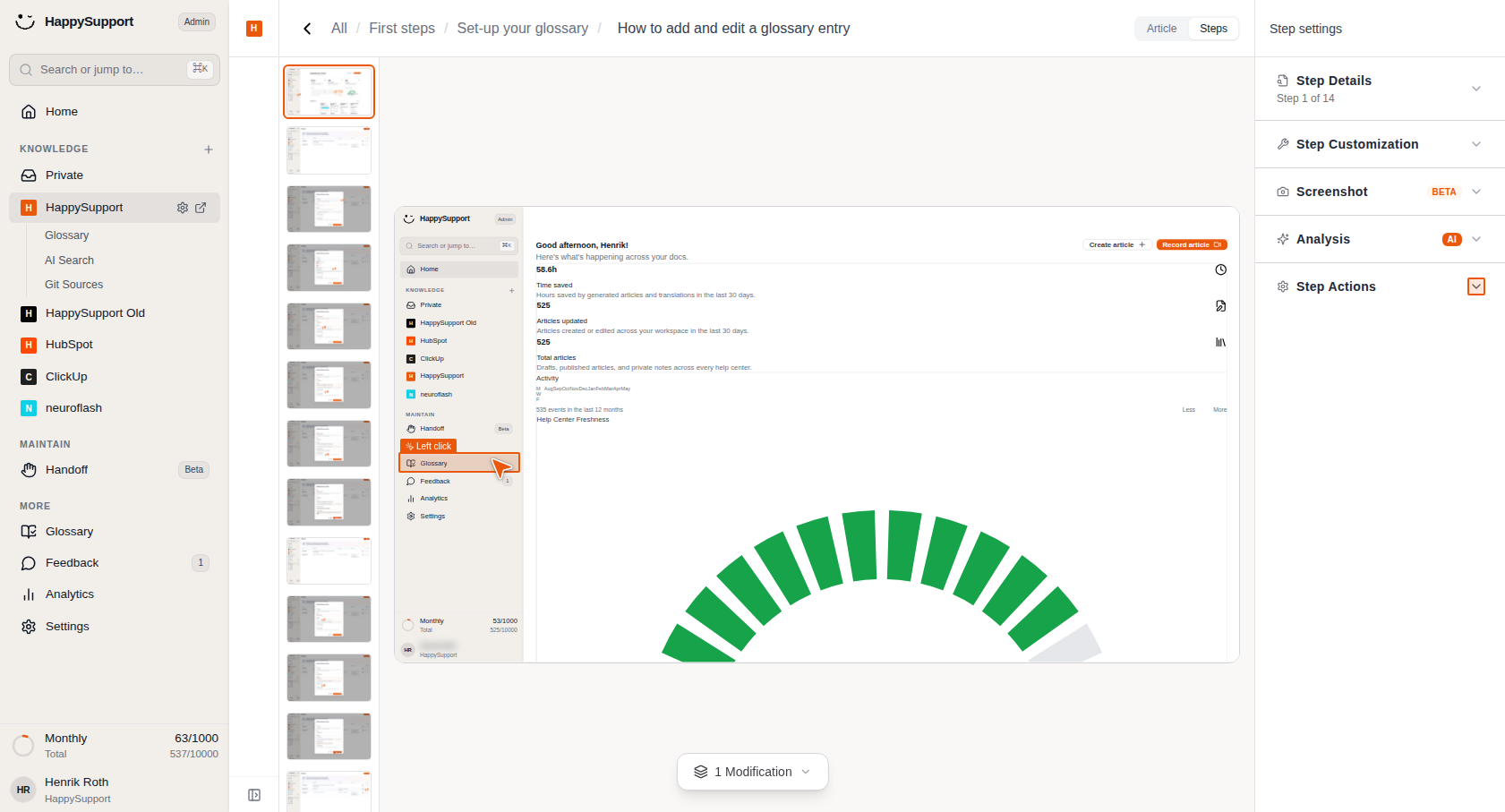The width and height of the screenshot is (1505, 812).
Task: Expand the Analysis AI section
Action: pos(1380,239)
